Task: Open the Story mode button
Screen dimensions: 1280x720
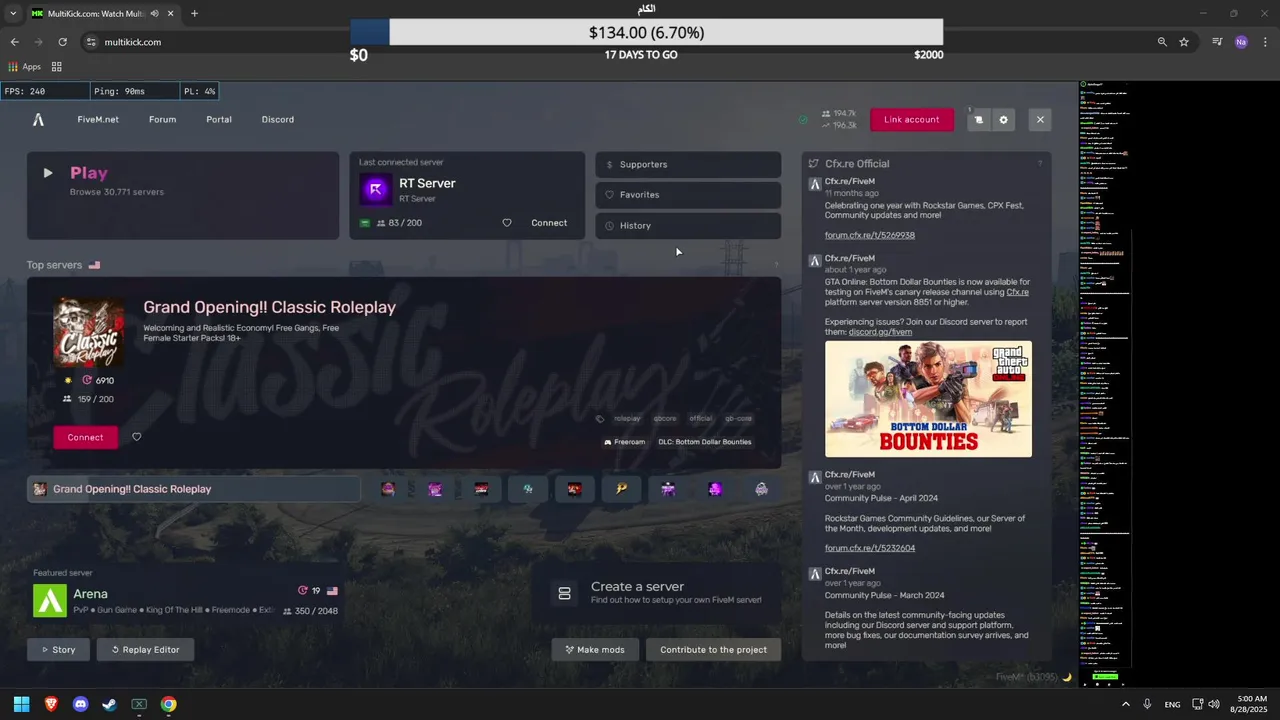Action: click(x=58, y=650)
